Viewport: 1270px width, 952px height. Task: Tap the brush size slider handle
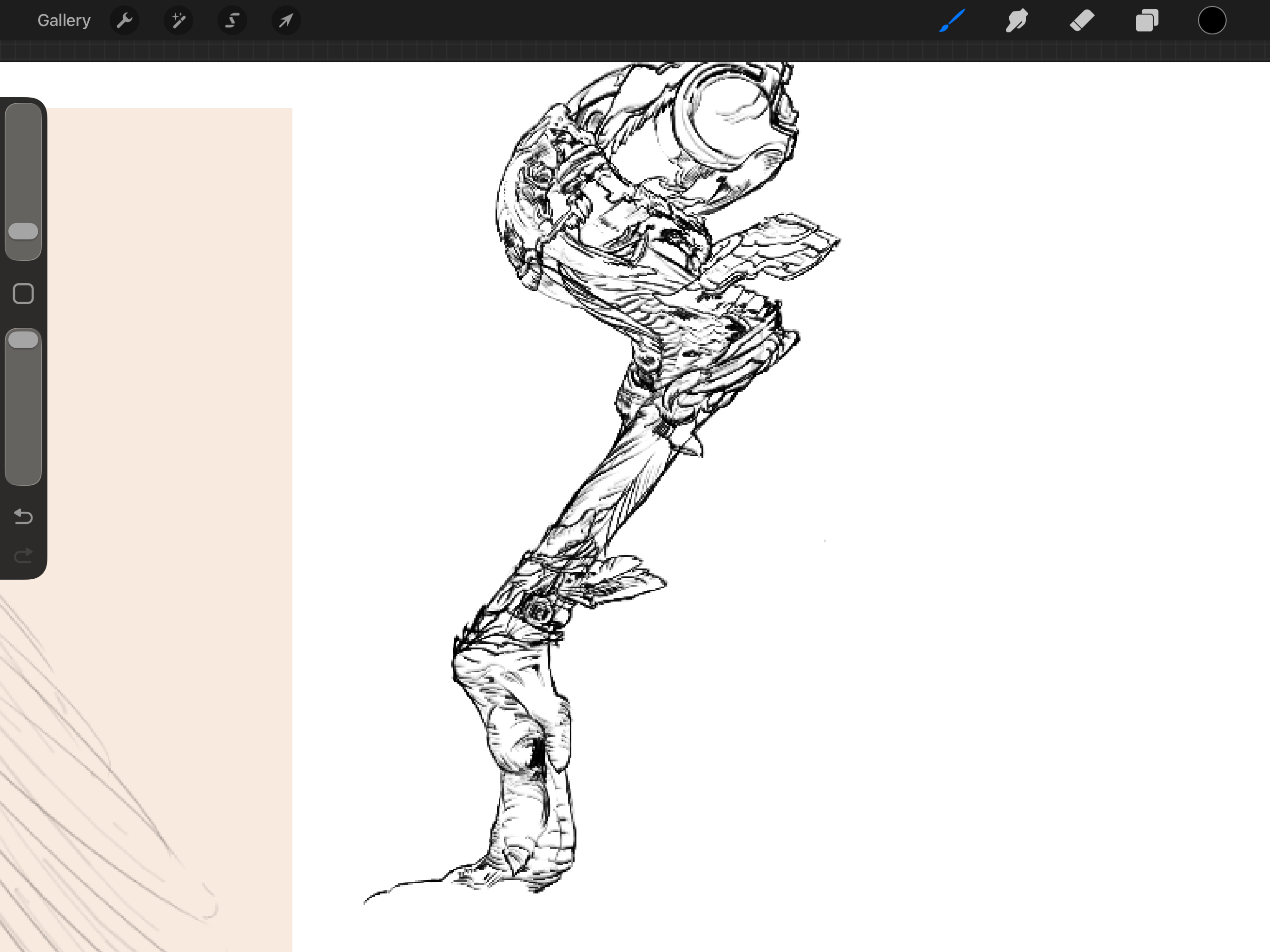tap(24, 231)
